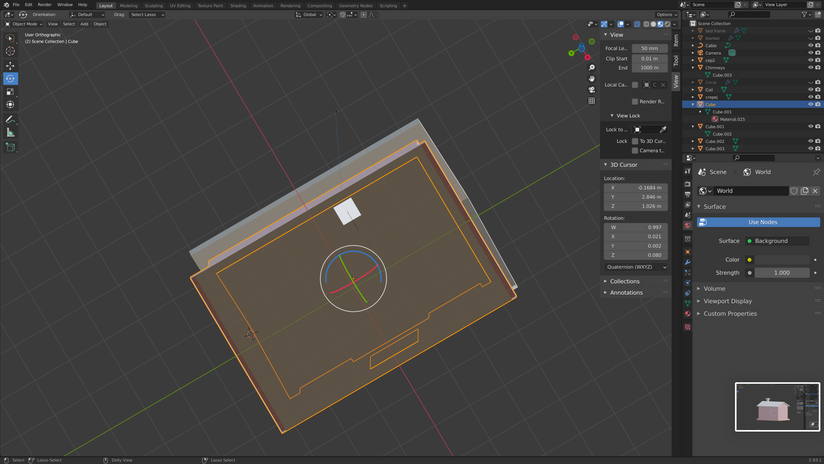Image resolution: width=824 pixels, height=464 pixels.
Task: Open the Output properties tab icon
Action: tap(687, 194)
